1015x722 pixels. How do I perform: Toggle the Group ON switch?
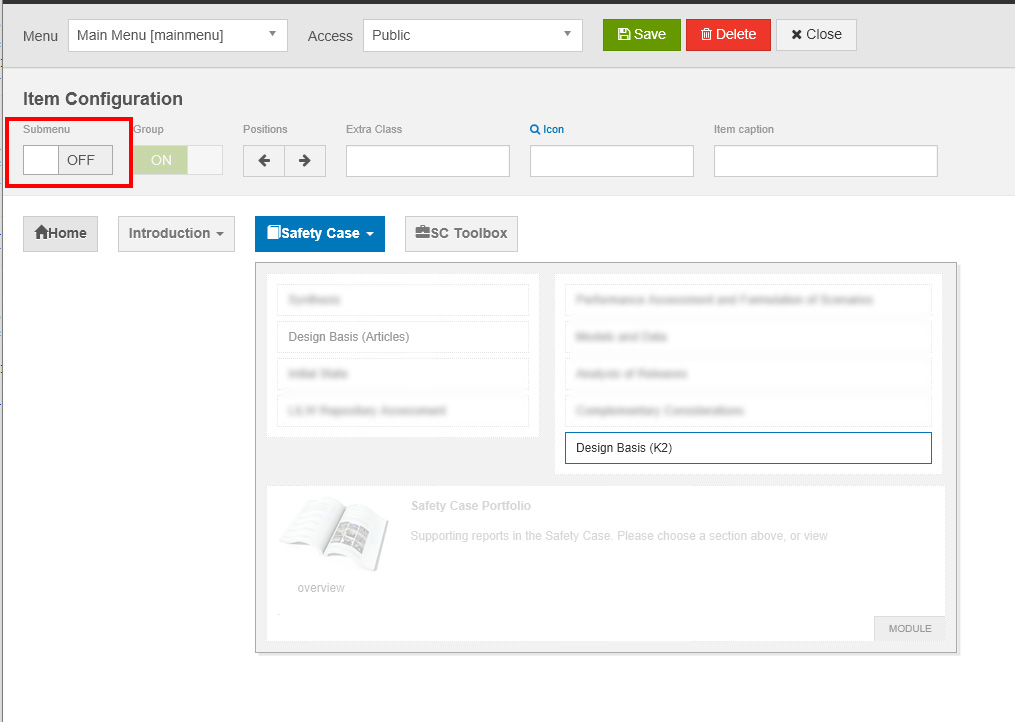pyautogui.click(x=178, y=160)
